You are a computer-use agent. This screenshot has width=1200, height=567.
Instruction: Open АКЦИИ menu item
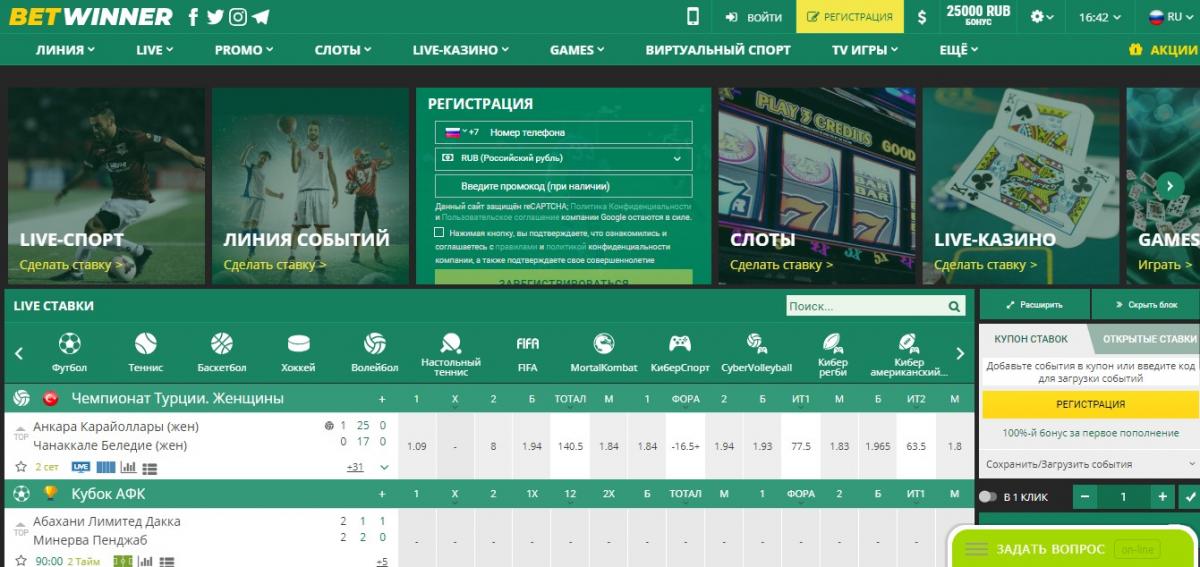[1164, 50]
